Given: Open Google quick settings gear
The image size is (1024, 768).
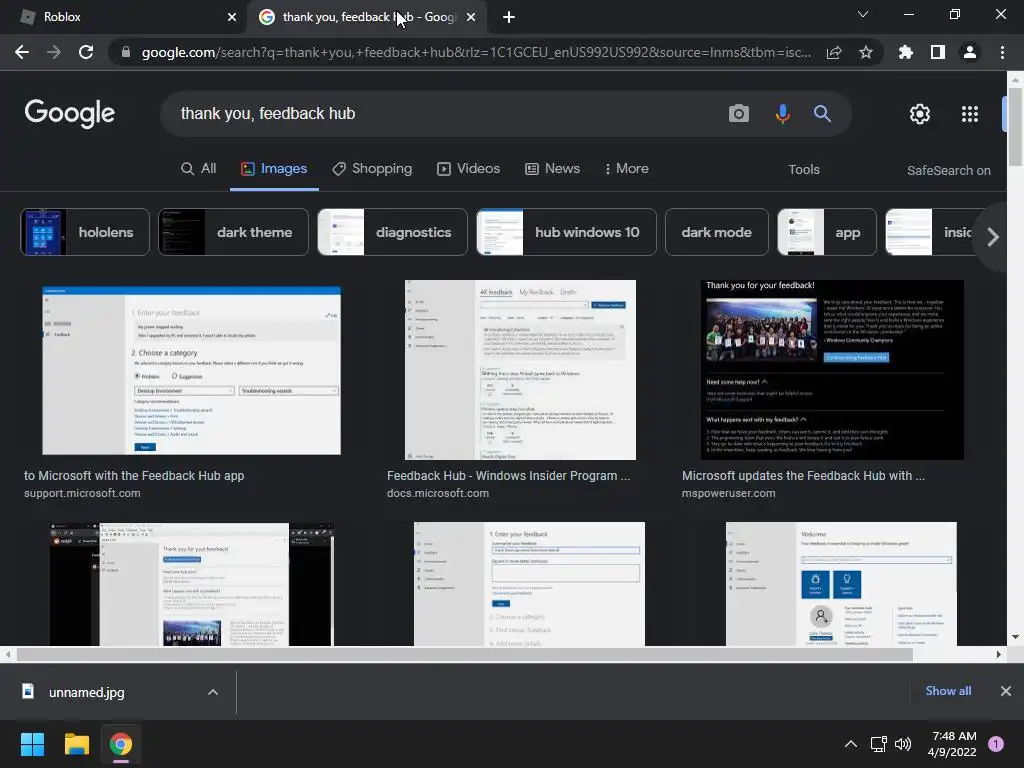Looking at the screenshot, I should point(920,114).
